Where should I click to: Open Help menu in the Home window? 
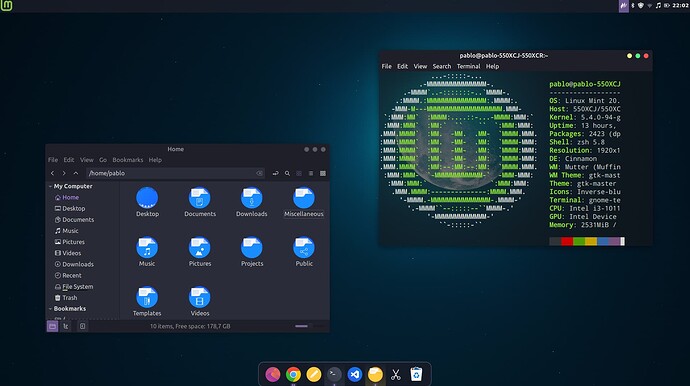tap(155, 160)
